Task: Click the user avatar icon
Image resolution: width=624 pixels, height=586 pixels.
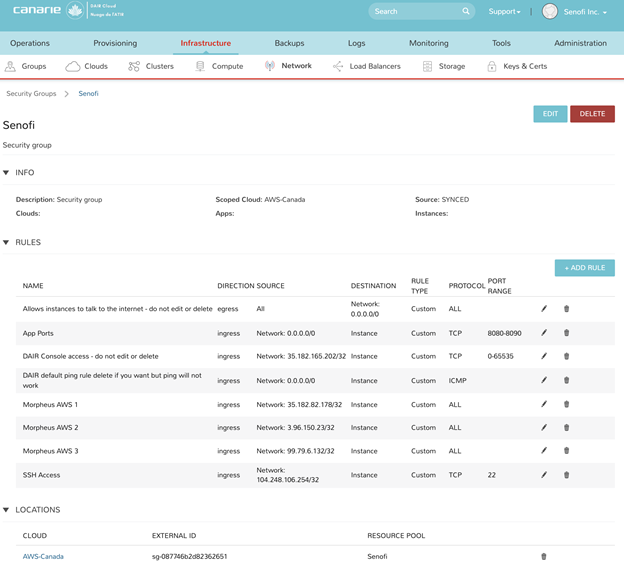Action: coord(549,12)
